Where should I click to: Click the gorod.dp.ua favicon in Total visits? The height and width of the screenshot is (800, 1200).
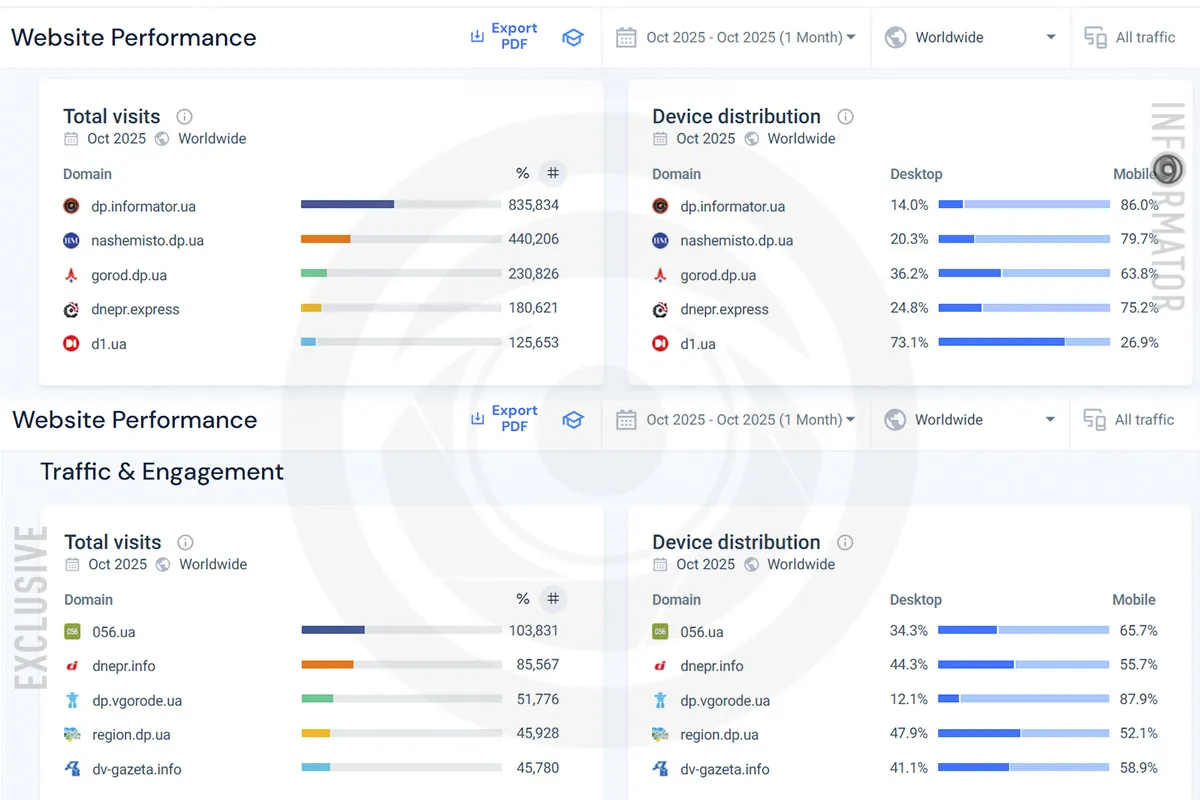pyautogui.click(x=71, y=275)
